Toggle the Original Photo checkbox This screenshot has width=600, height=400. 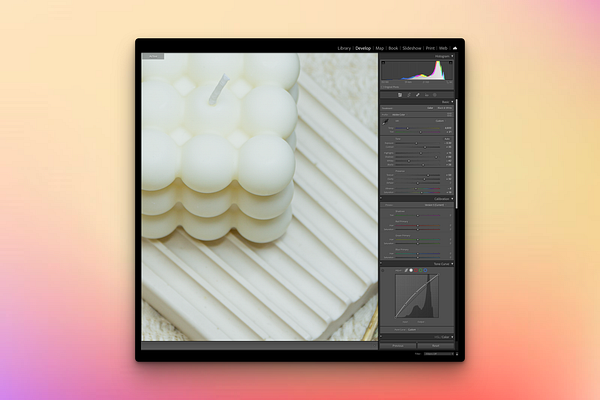(x=382, y=87)
